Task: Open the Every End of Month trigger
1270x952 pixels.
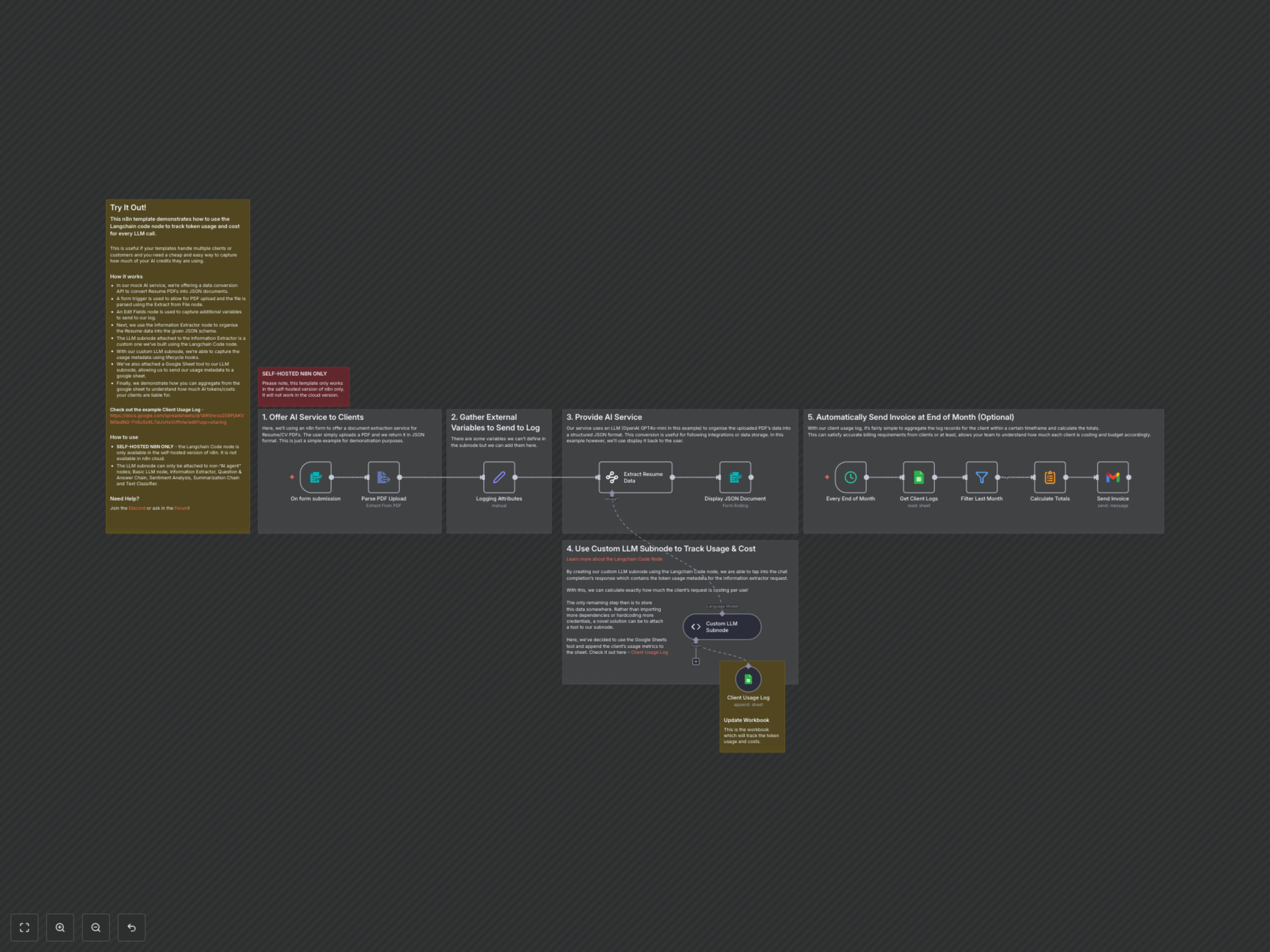Action: (850, 477)
